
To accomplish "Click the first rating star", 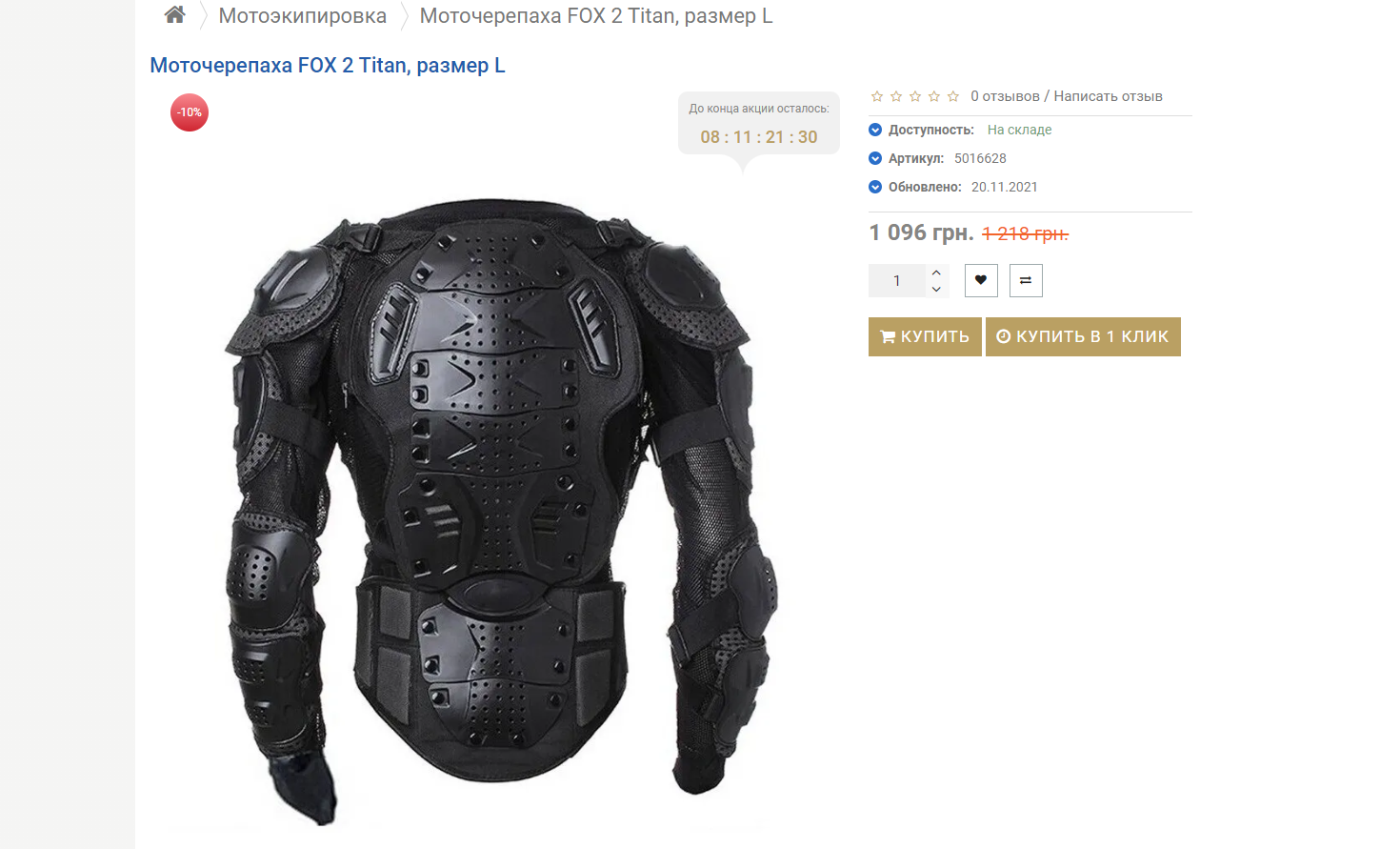I will (877, 96).
